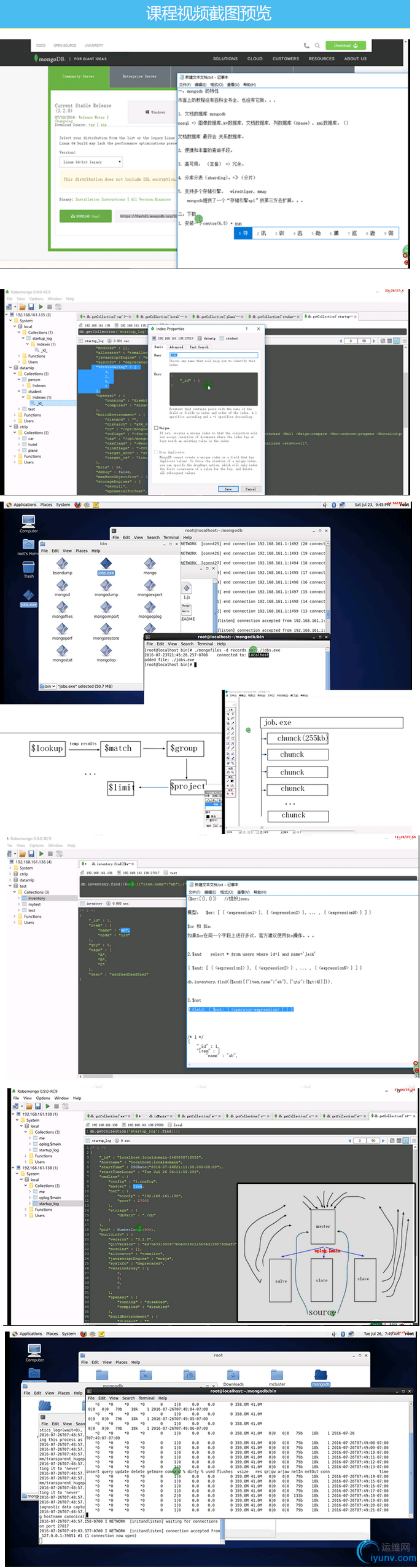The width and height of the screenshot is (420, 1568).
Task: Switch to the Advanced tab of Index Properties
Action: coord(176,347)
